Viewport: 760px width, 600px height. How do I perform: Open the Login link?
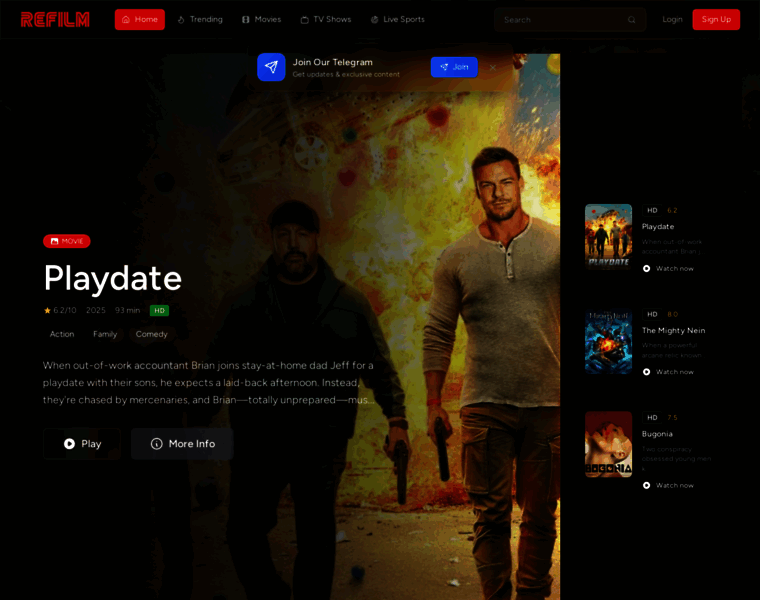click(x=672, y=19)
